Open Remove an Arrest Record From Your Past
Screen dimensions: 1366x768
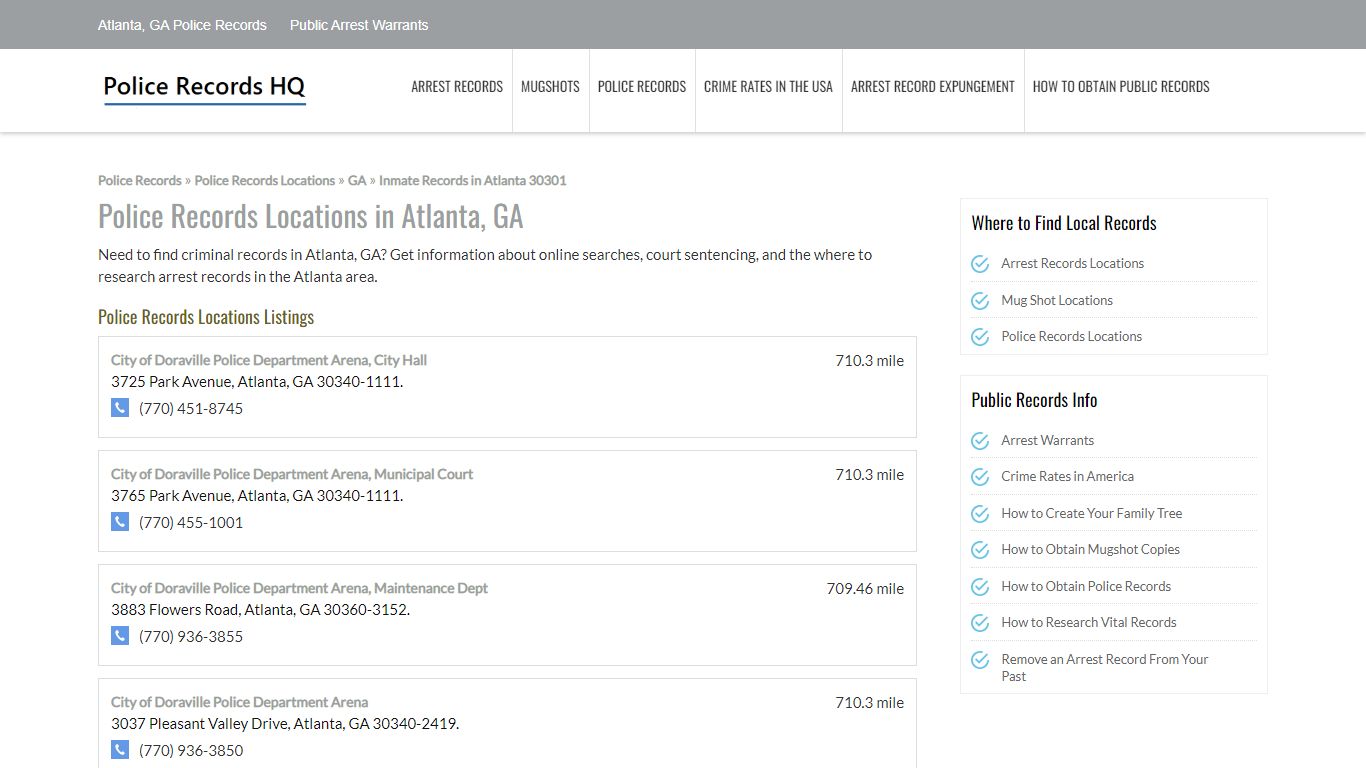[1105, 667]
